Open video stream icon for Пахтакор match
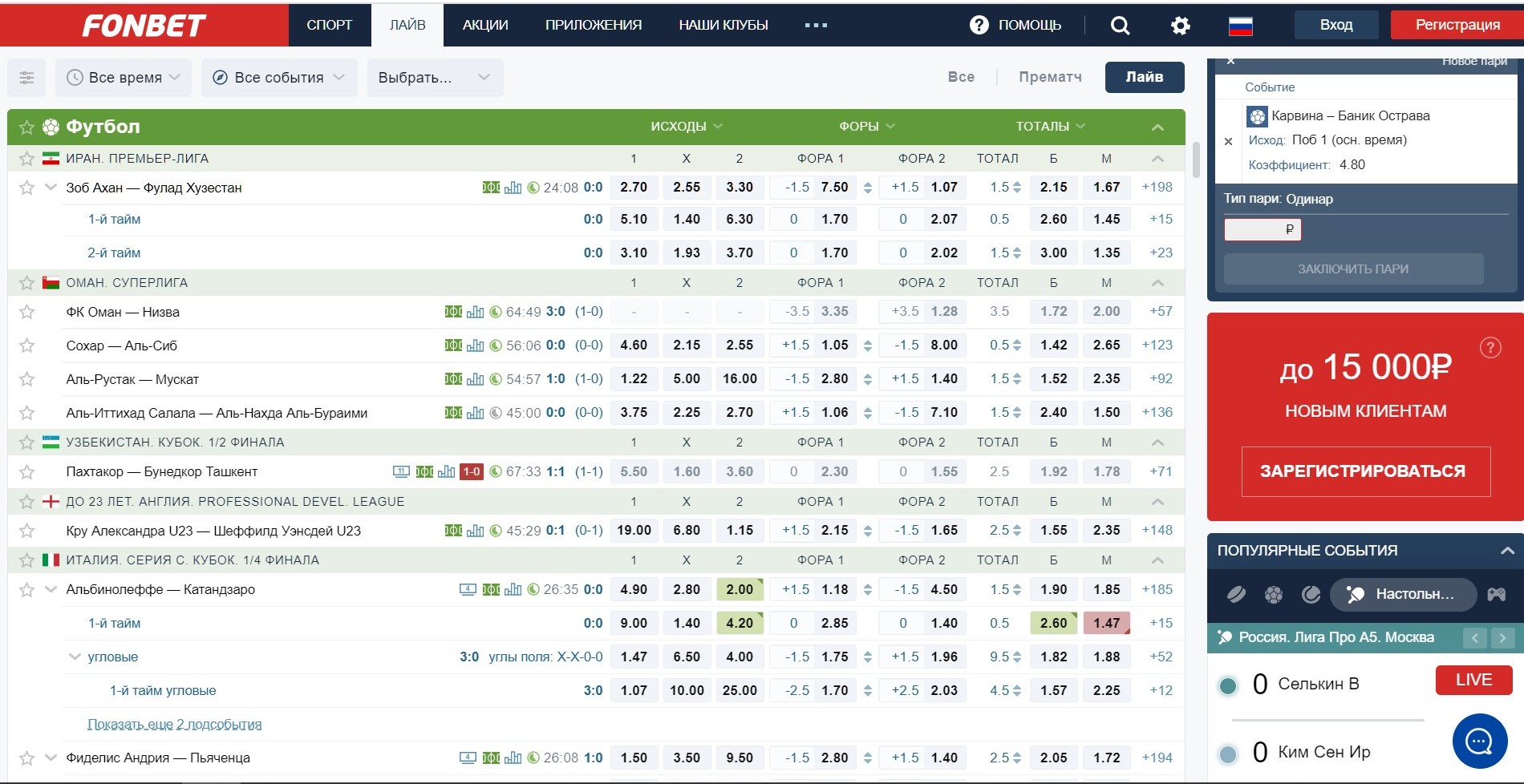The height and width of the screenshot is (784, 1524). (x=401, y=471)
